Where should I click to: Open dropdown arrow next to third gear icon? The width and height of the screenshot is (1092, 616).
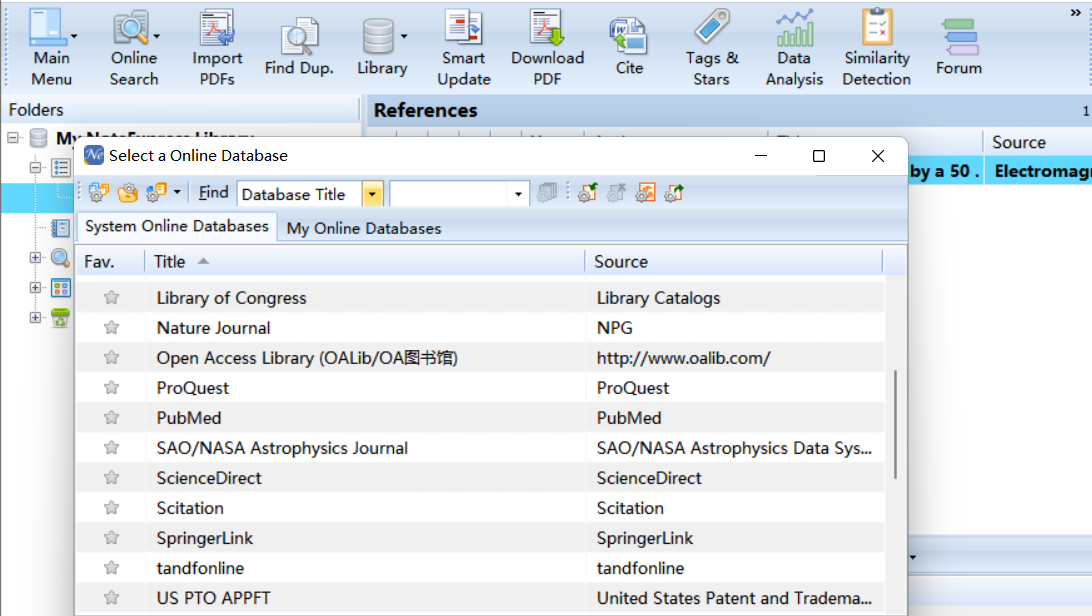click(x=177, y=192)
